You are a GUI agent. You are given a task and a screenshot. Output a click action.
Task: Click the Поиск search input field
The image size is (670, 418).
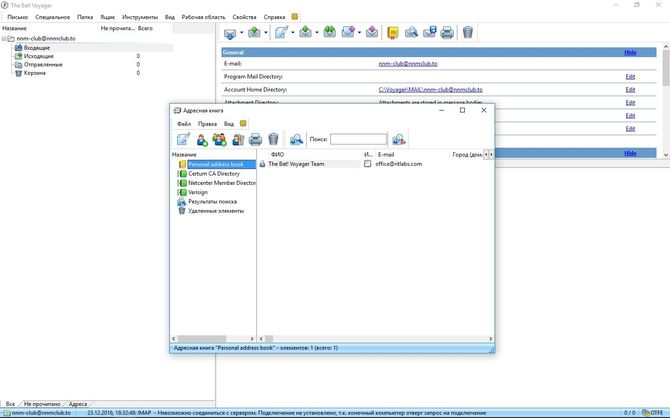pos(358,139)
